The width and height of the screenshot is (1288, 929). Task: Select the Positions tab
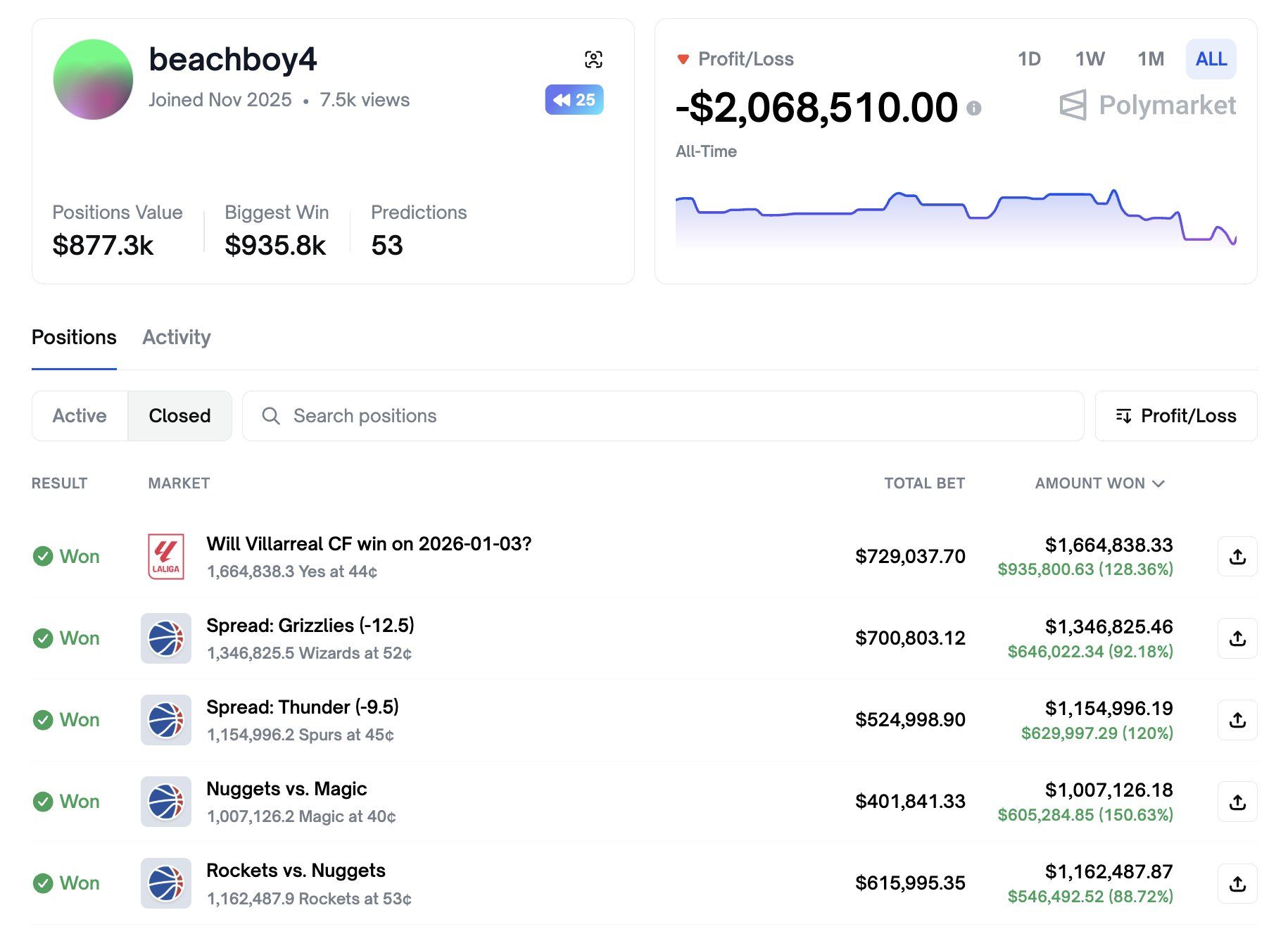pyautogui.click(x=74, y=337)
